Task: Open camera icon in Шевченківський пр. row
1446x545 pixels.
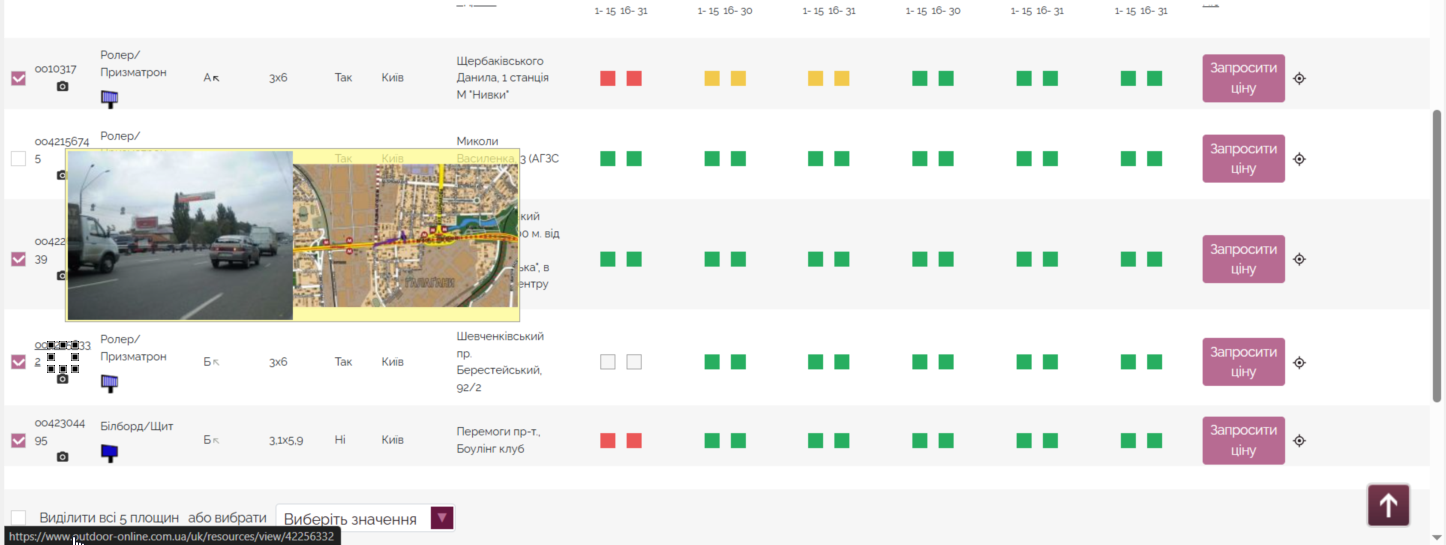Action: (x=62, y=379)
